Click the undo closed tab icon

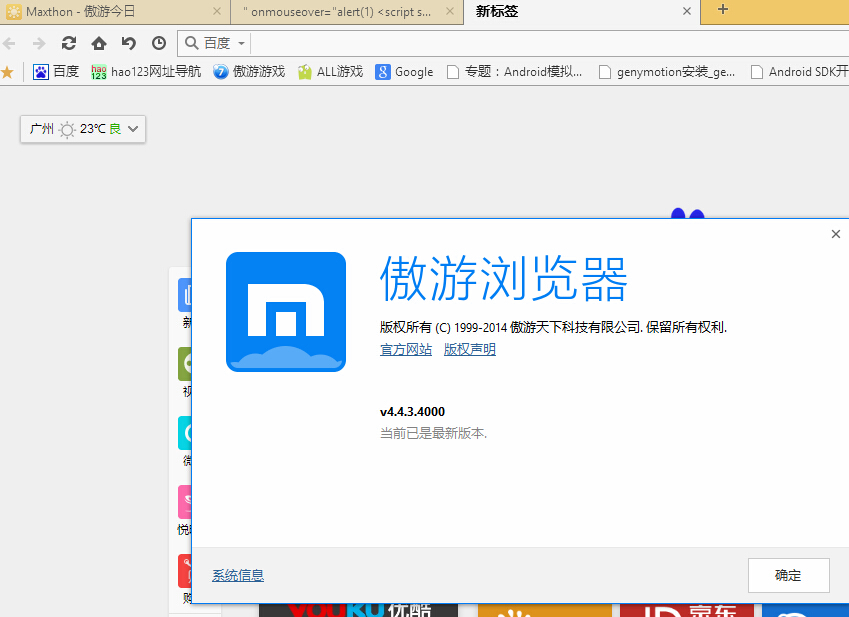(x=129, y=43)
